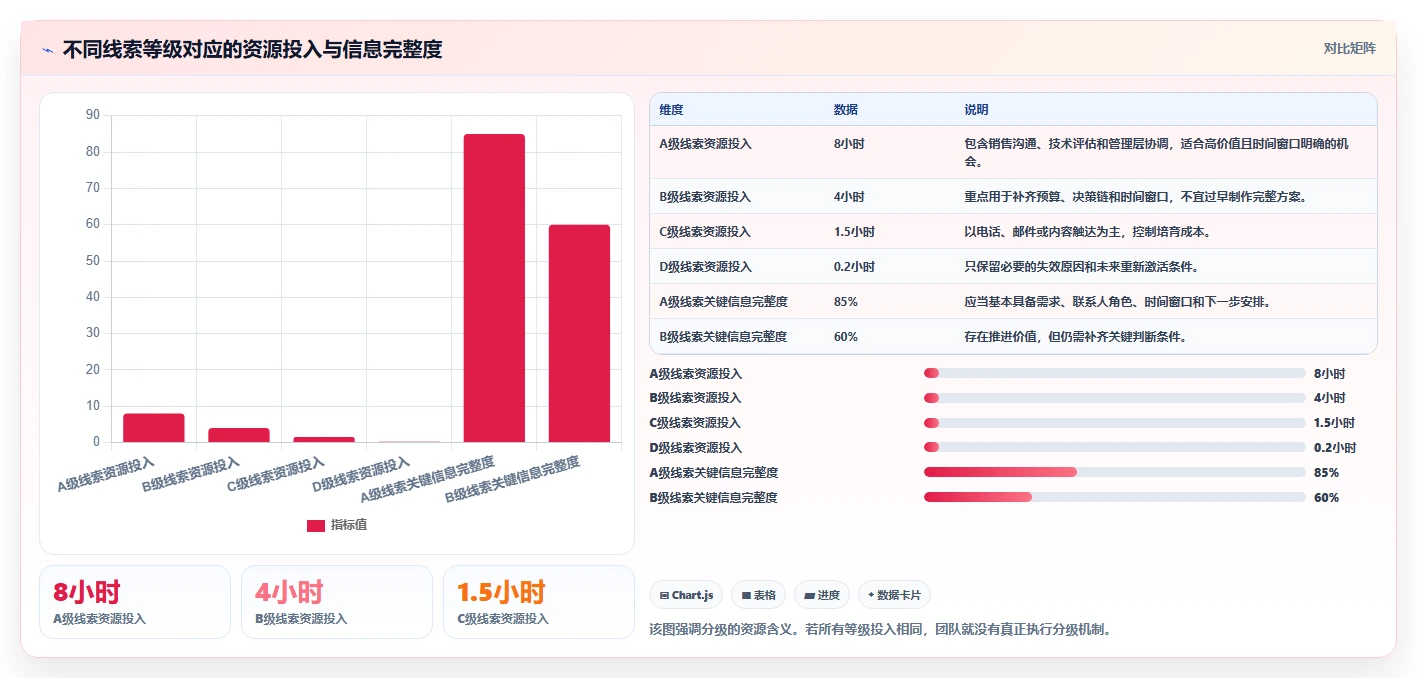Click the 60% value beside the progress bar
This screenshot has height=678, width=1417.
tap(1327, 498)
